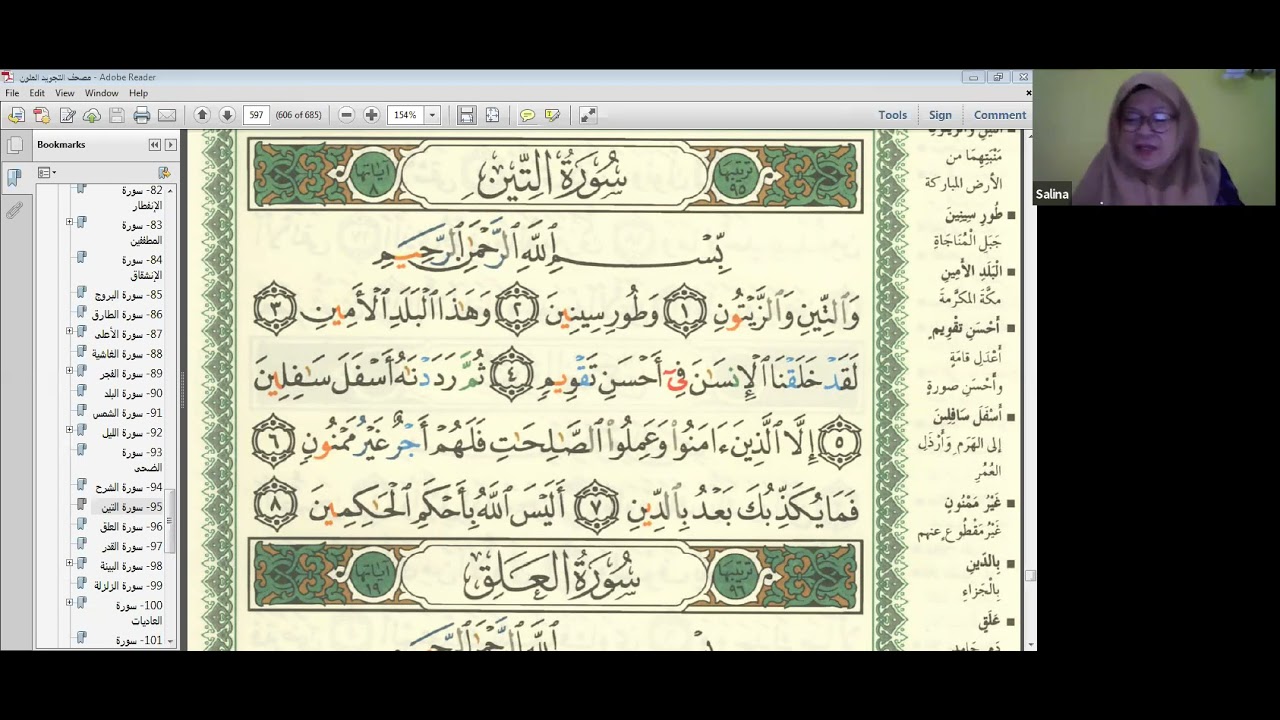The width and height of the screenshot is (1280, 720).
Task: Collapse the bookmarks panel with the double arrow
Action: [154, 145]
